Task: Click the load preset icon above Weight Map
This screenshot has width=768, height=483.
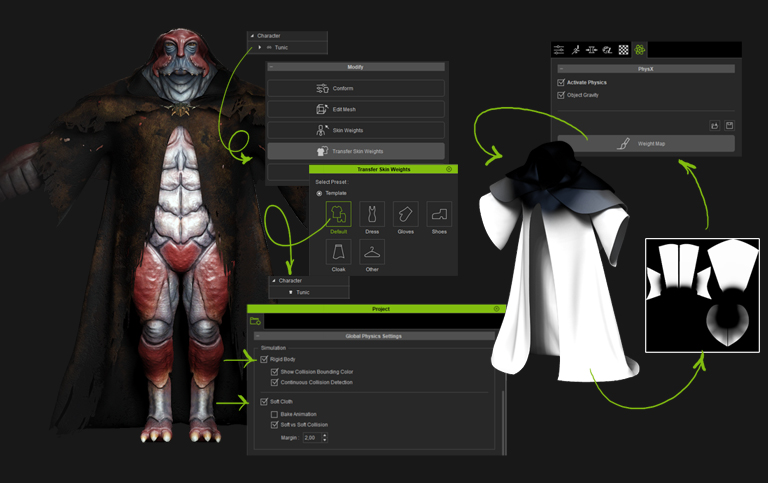Action: pyautogui.click(x=715, y=126)
